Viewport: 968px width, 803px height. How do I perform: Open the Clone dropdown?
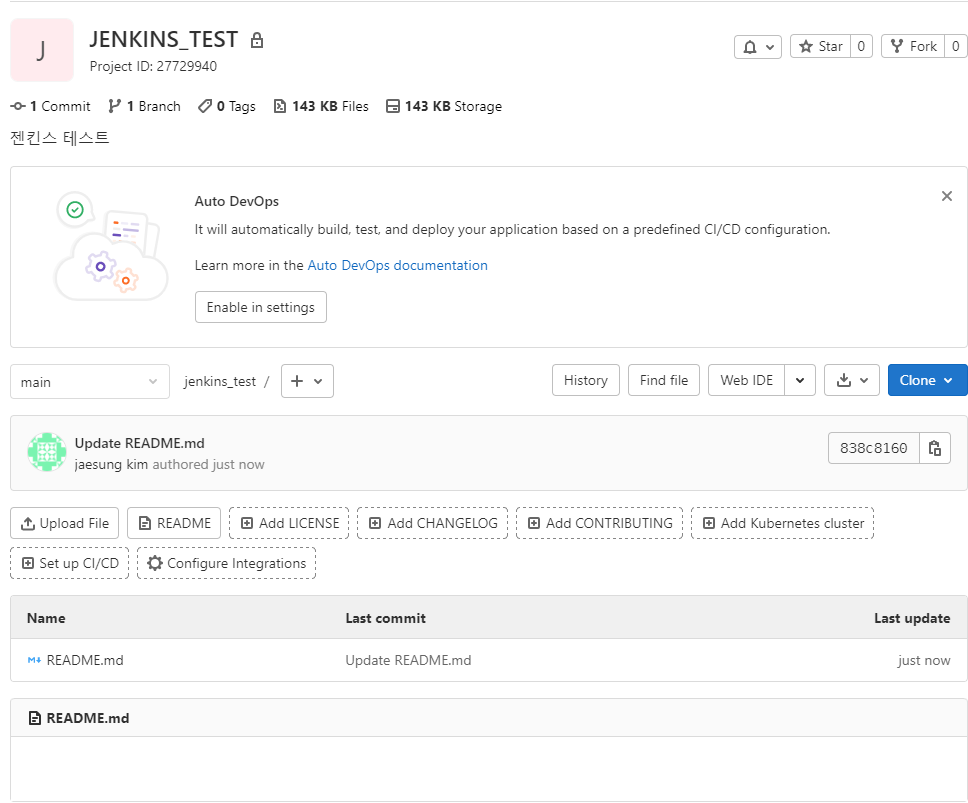[927, 380]
